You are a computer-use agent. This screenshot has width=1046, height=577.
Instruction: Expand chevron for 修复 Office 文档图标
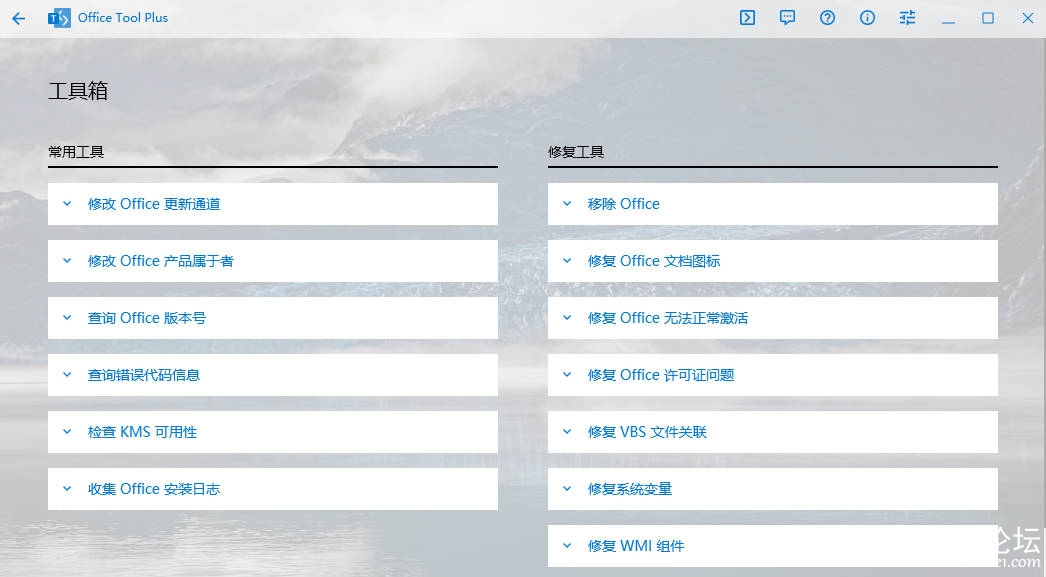(x=567, y=261)
